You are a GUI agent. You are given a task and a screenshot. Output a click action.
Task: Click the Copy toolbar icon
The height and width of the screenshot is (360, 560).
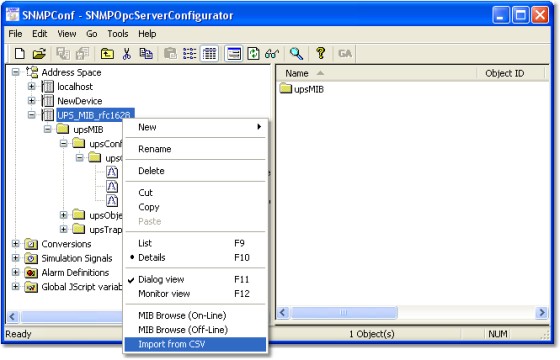[x=146, y=54]
